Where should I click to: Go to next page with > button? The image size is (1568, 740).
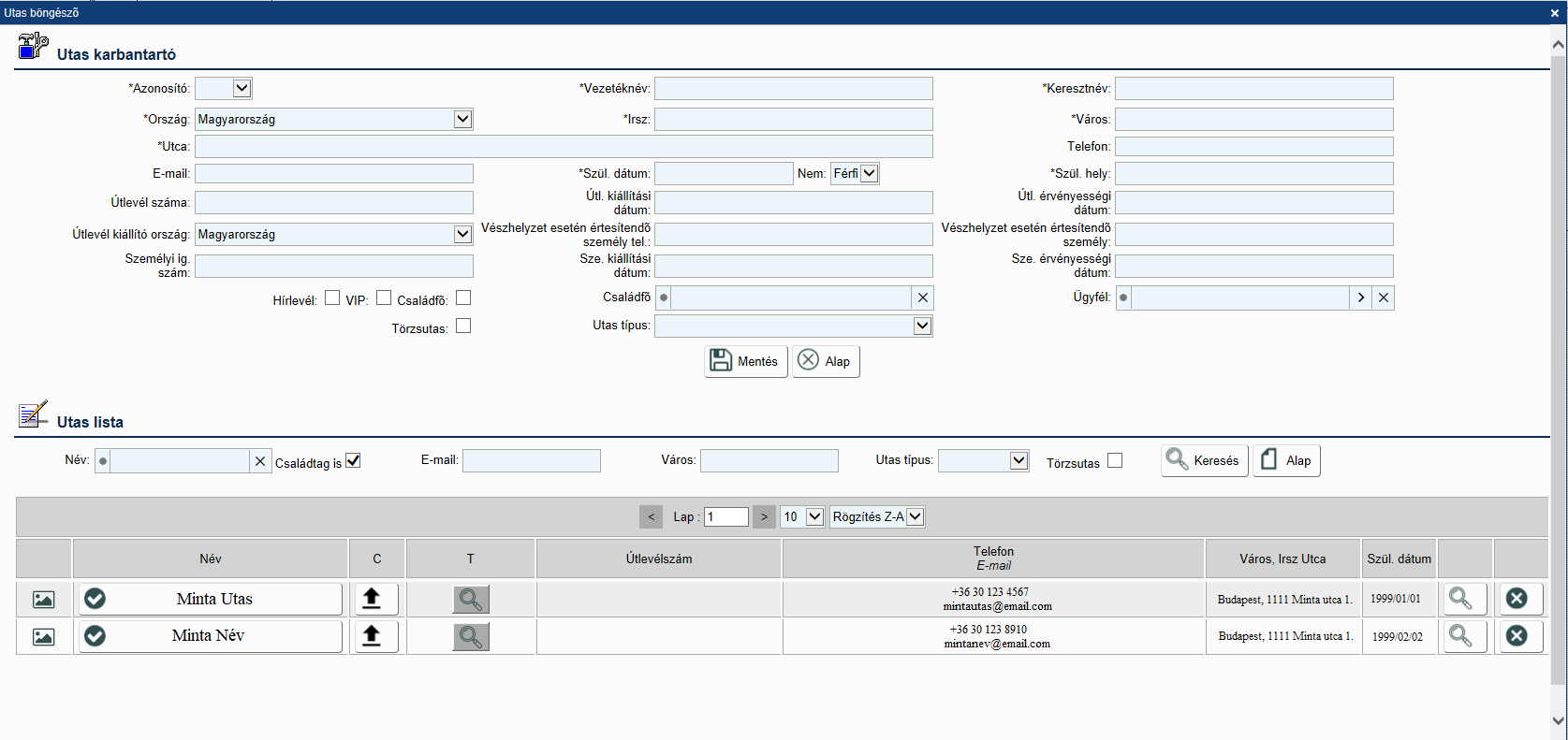click(x=765, y=516)
